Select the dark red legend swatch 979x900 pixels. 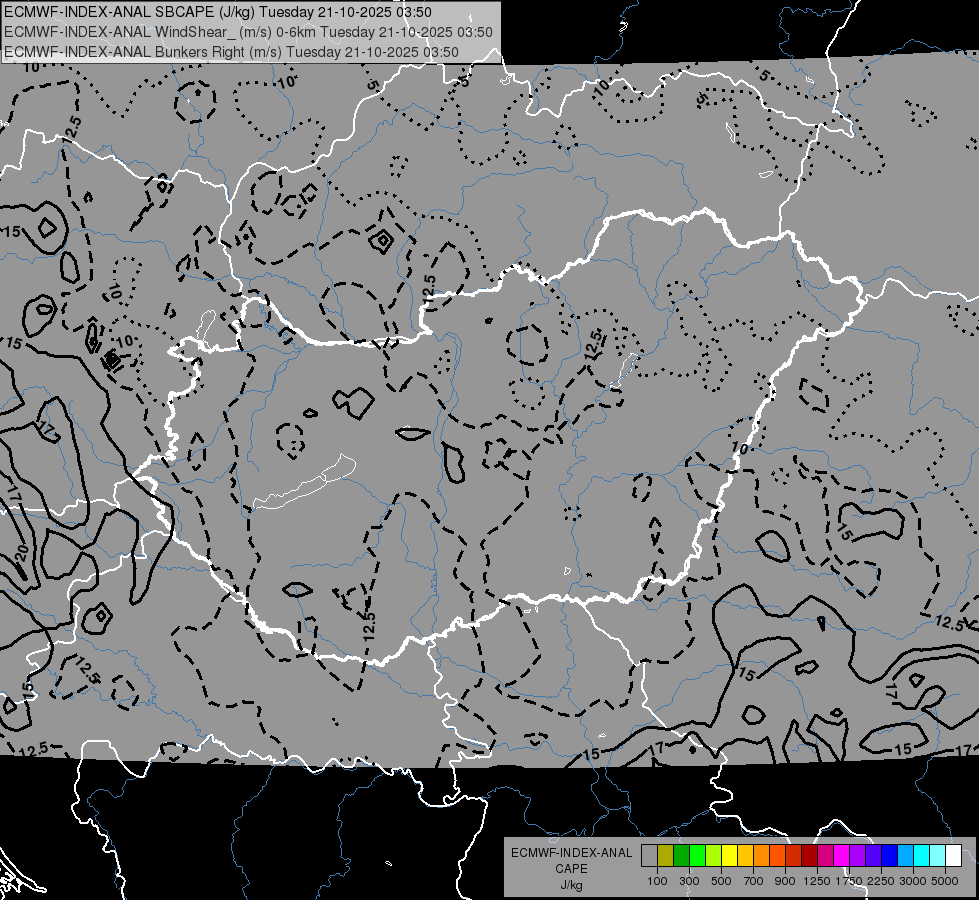point(810,856)
